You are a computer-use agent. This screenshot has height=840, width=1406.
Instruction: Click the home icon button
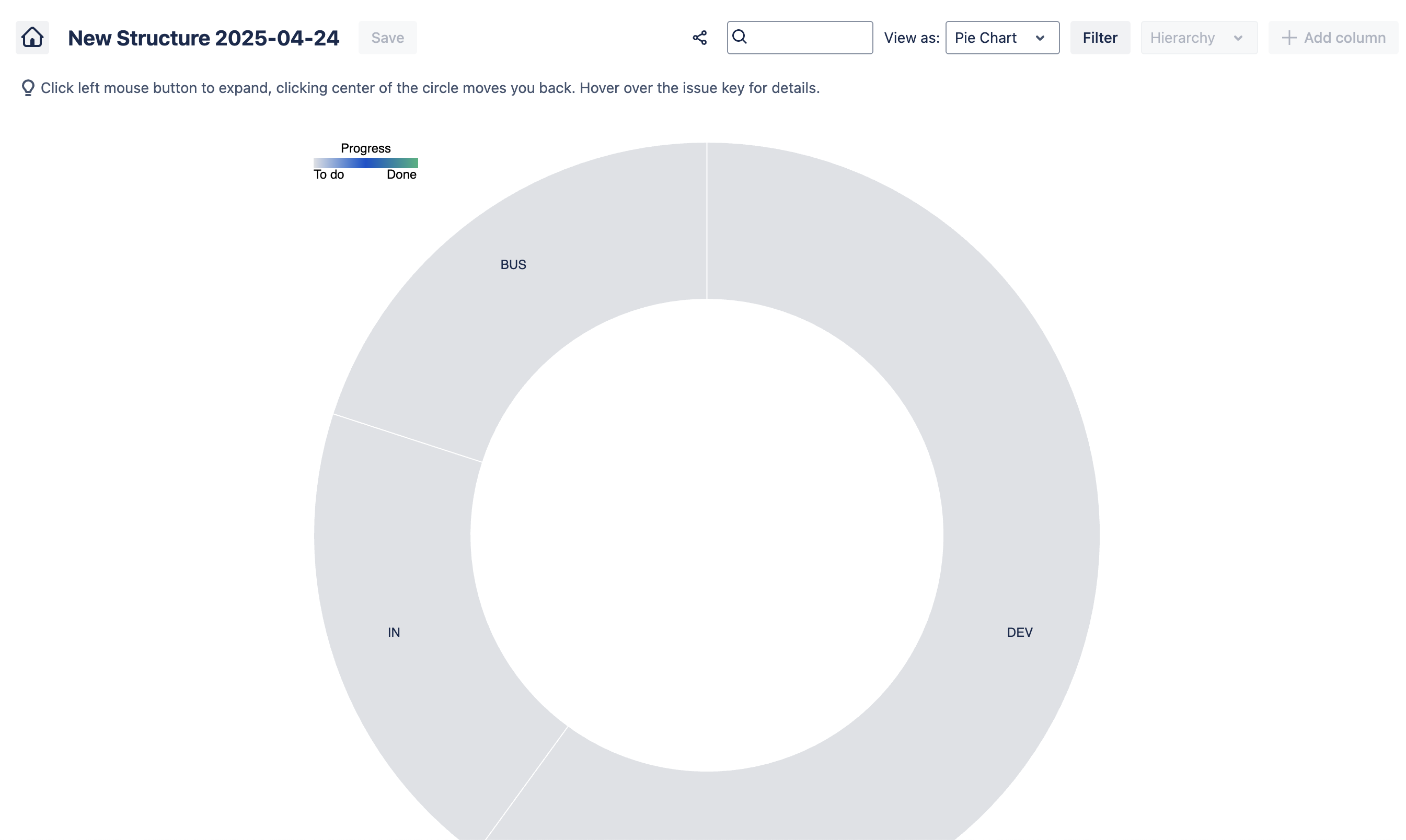tap(32, 38)
